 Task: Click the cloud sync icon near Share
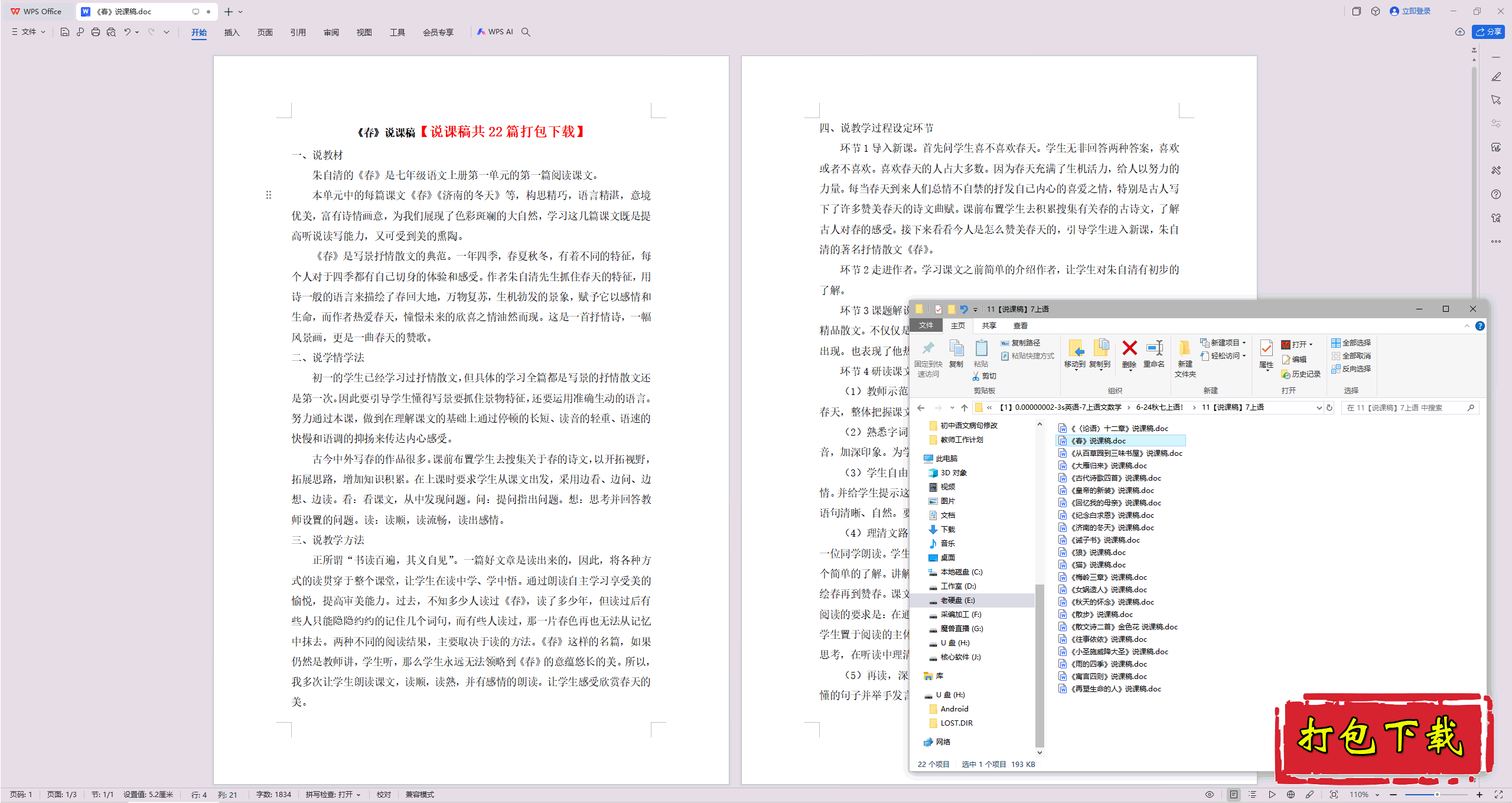1460,32
